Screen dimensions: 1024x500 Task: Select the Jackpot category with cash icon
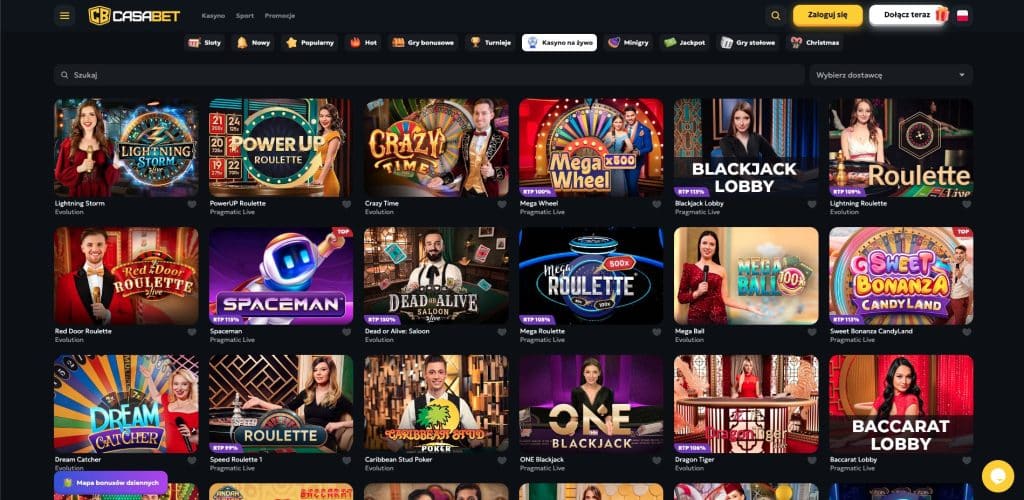pos(684,42)
